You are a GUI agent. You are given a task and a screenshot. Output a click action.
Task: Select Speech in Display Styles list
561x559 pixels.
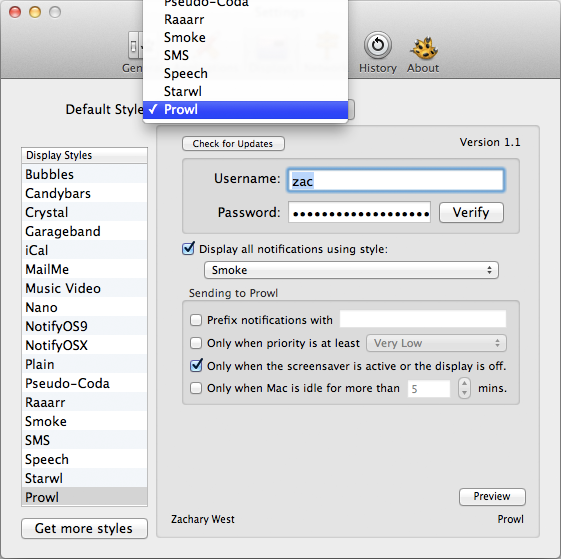(84, 459)
